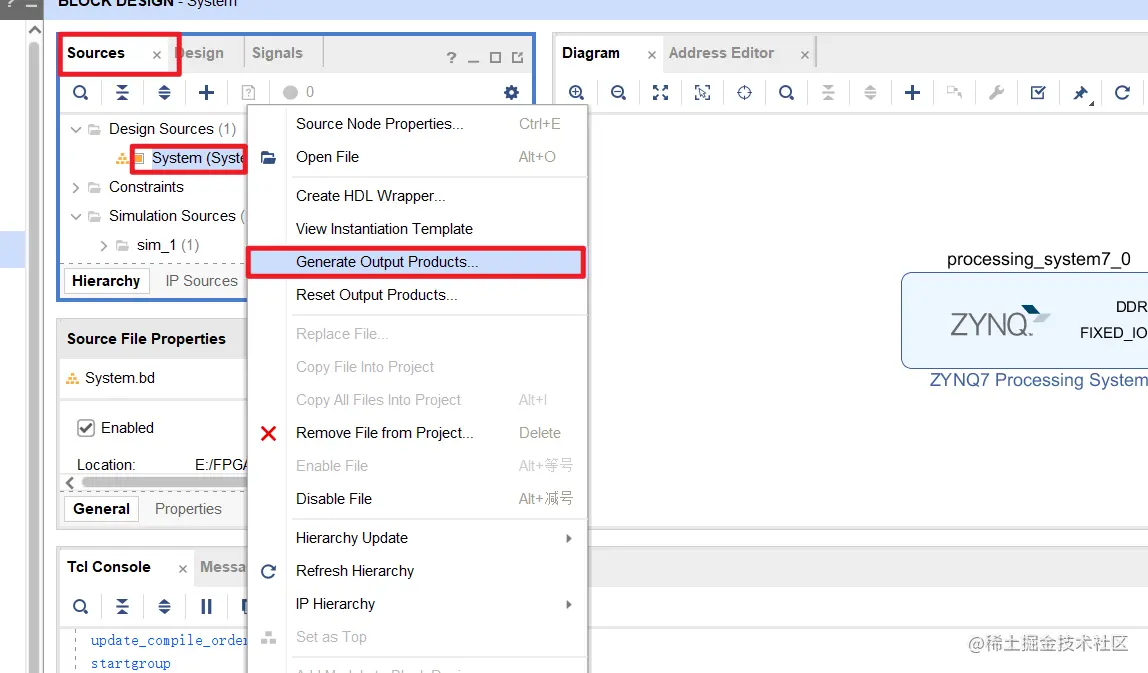
Task: Open the Hierarchy Update submenu
Action: coord(417,538)
